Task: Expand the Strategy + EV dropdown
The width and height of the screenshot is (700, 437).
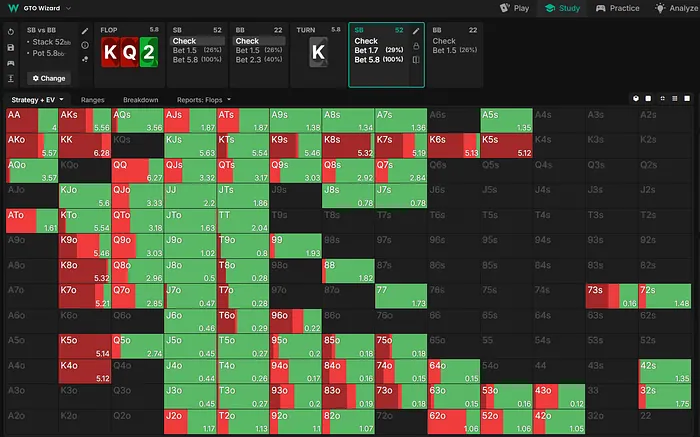Action: 38,100
